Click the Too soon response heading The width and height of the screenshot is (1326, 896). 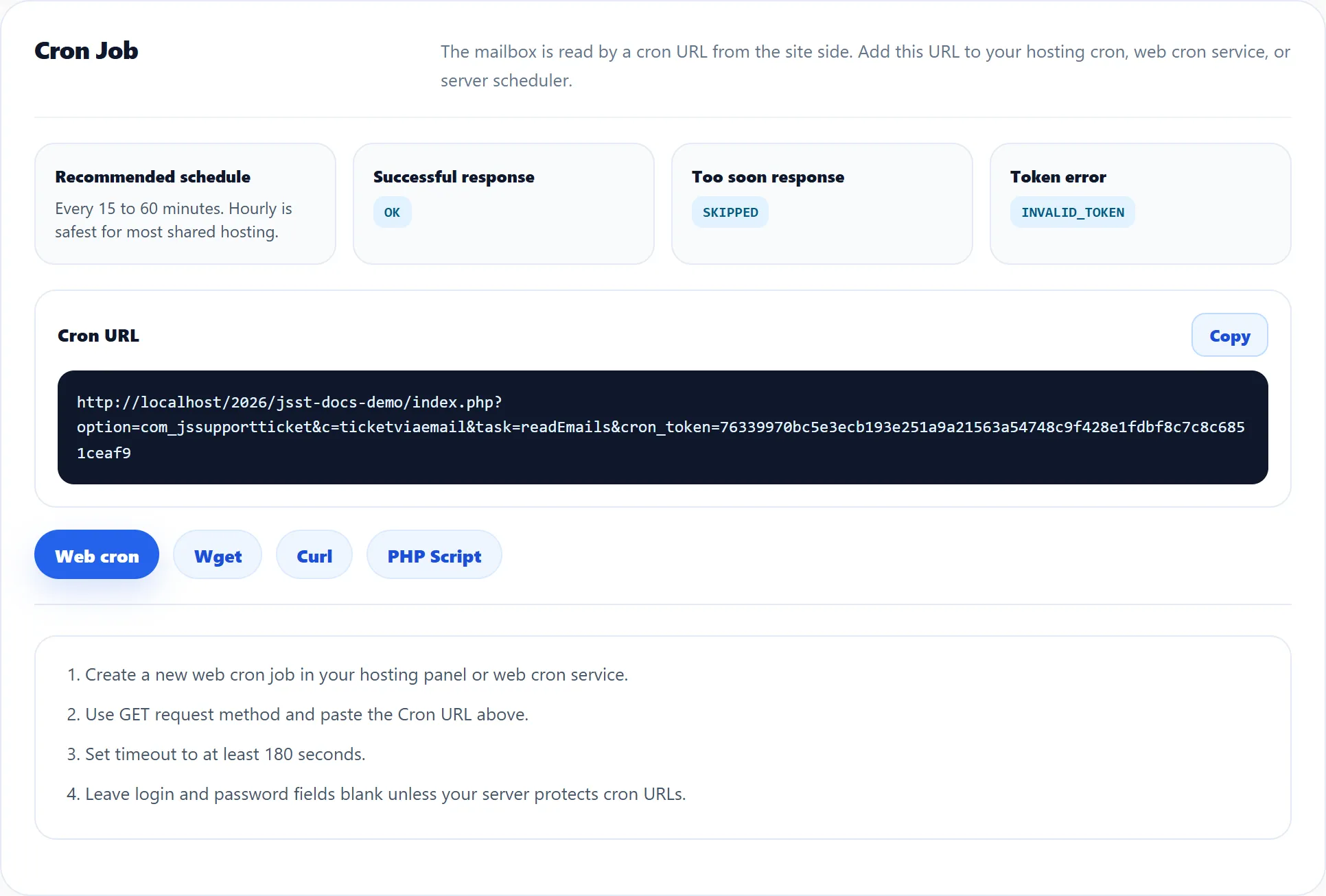768,177
